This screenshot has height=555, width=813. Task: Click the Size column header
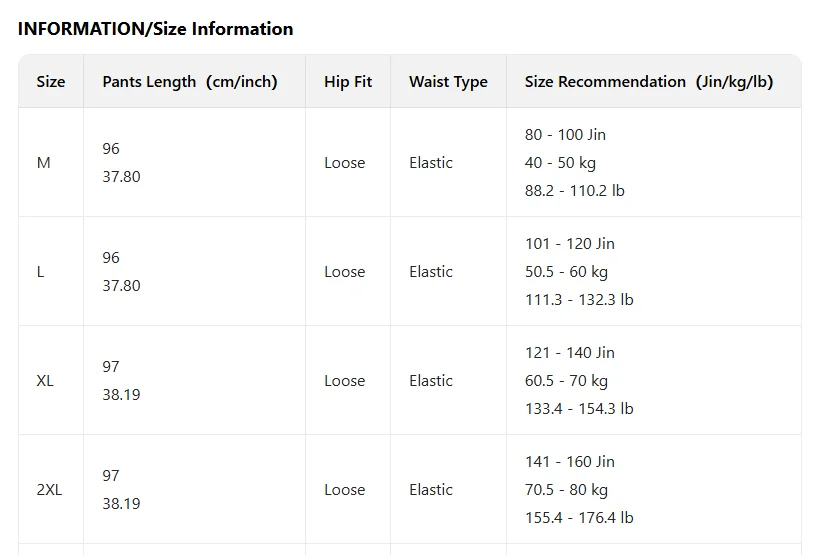pos(51,81)
